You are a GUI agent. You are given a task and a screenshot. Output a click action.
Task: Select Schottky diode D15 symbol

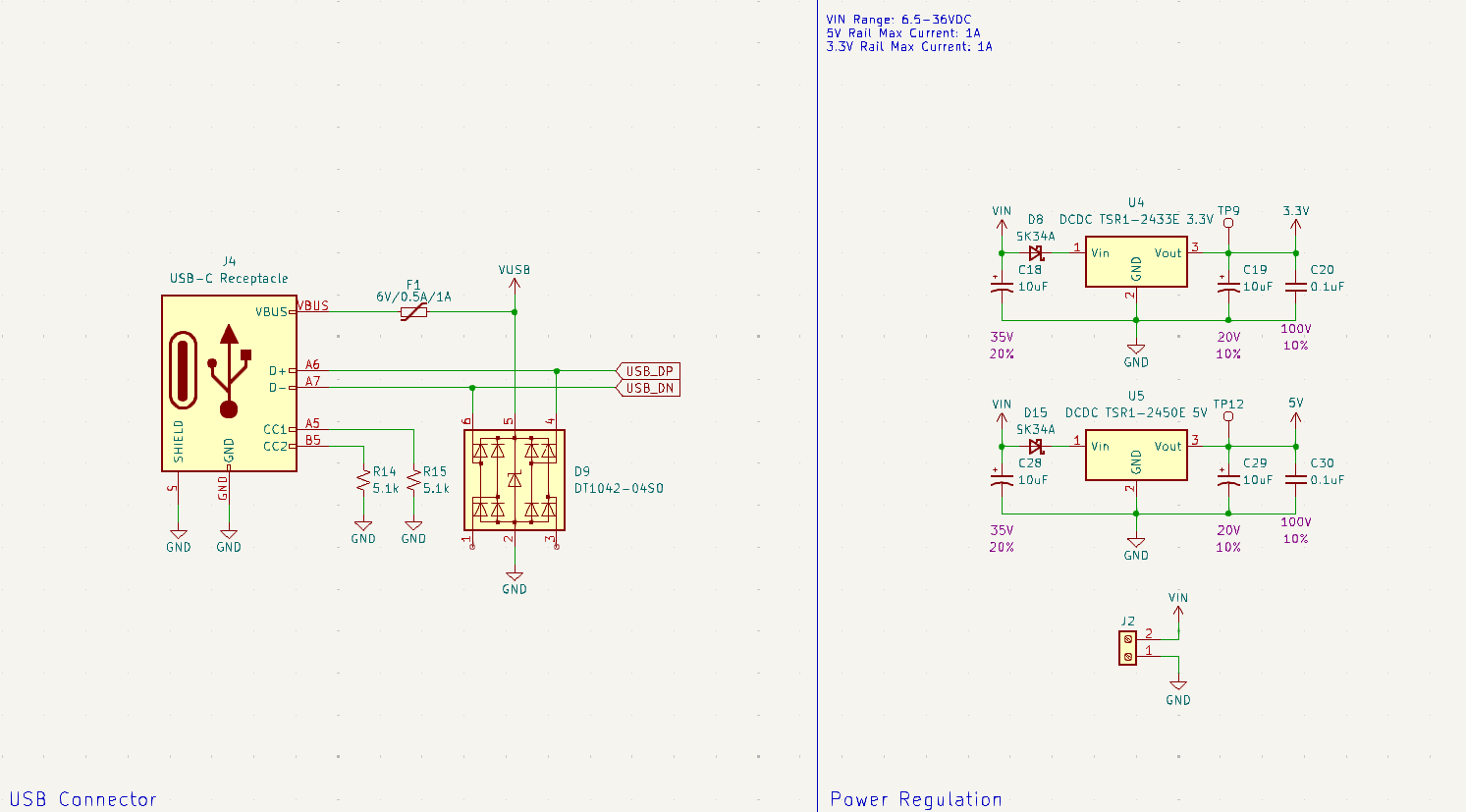coord(1035,446)
